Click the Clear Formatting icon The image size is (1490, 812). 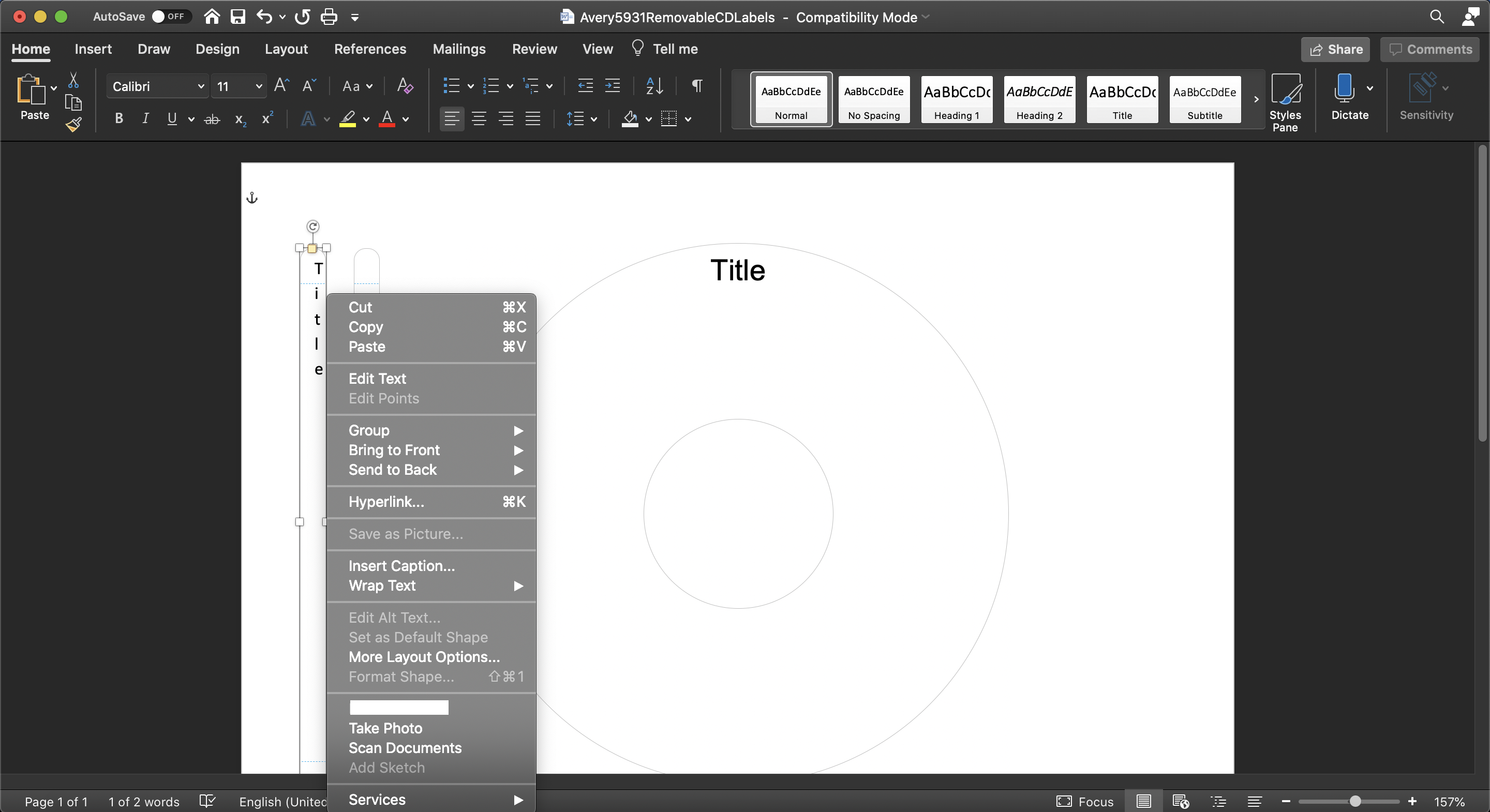405,86
